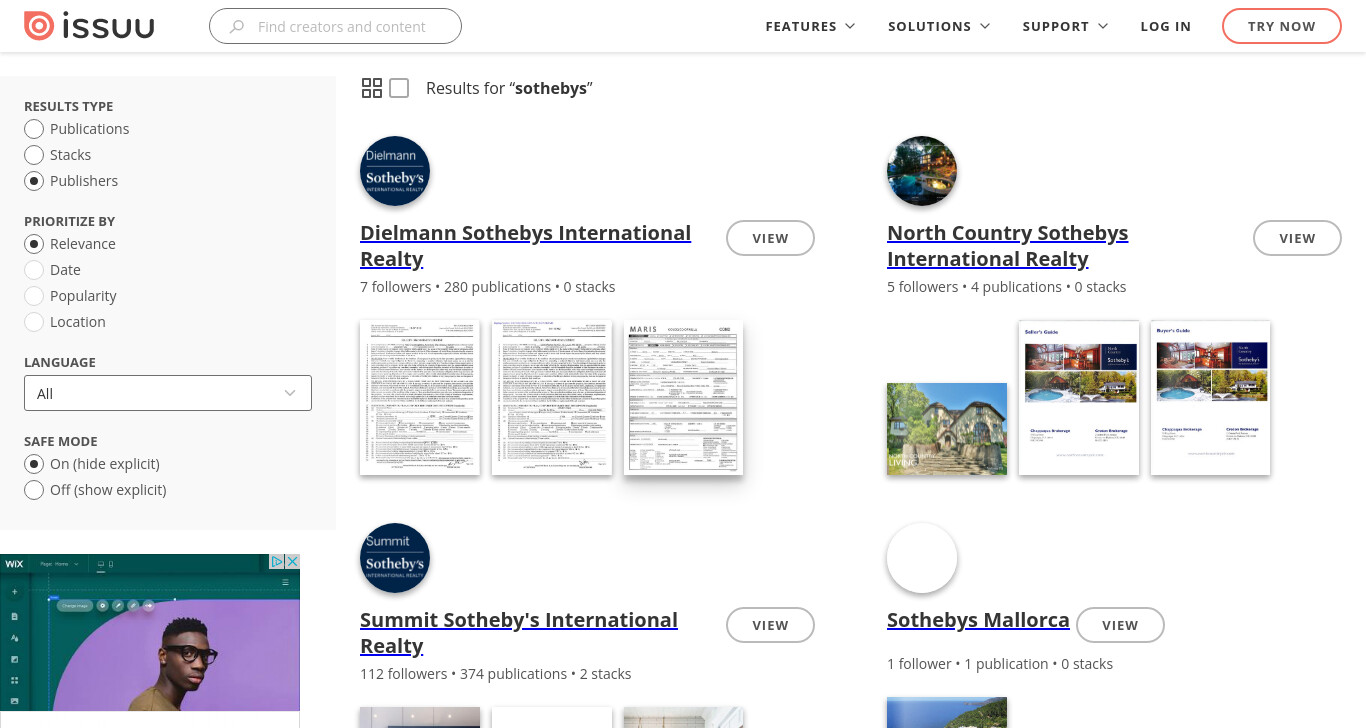Open North Country Sothebys International Realty link
This screenshot has width=1366, height=728.
[1007, 246]
